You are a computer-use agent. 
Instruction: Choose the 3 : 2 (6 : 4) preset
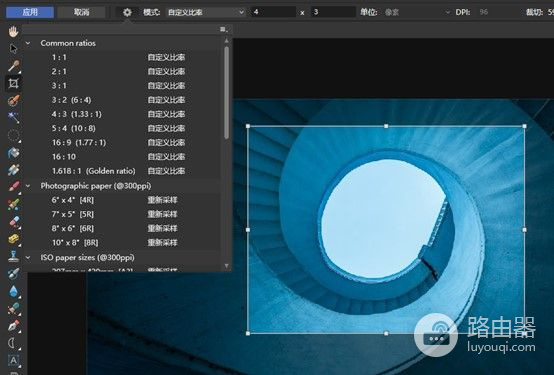(122, 100)
